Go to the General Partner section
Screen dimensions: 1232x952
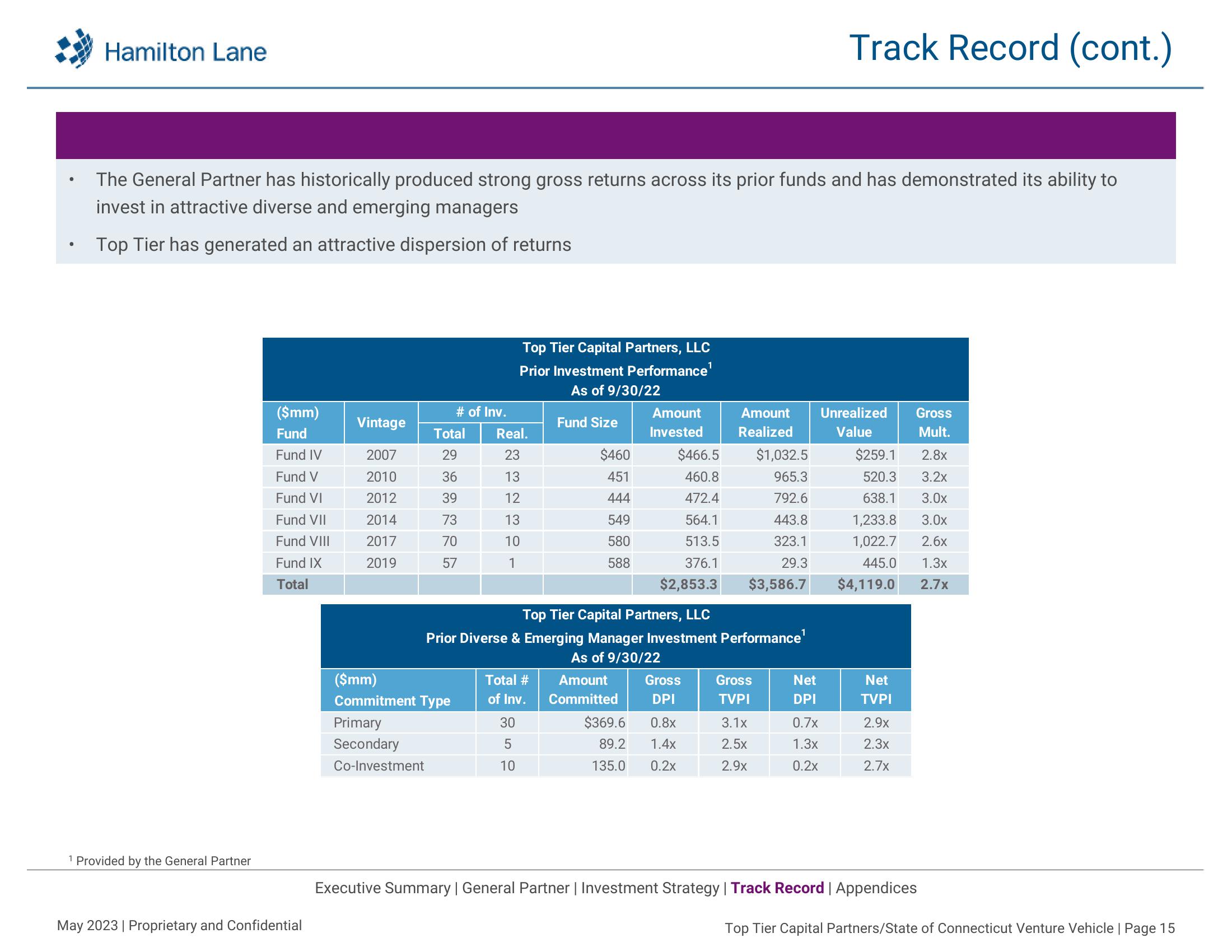click(x=516, y=888)
